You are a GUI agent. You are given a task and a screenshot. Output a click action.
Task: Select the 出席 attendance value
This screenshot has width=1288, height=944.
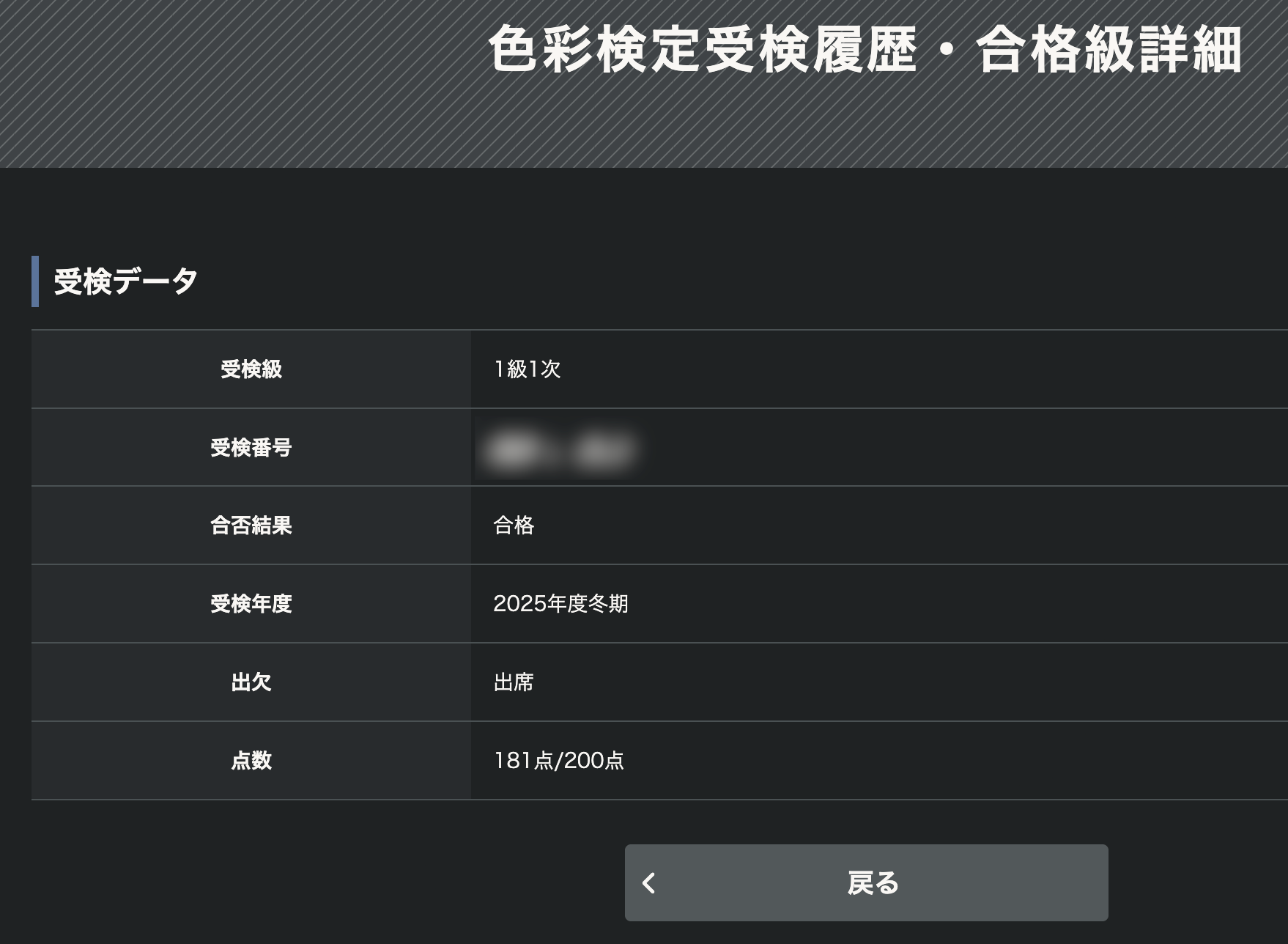514,682
